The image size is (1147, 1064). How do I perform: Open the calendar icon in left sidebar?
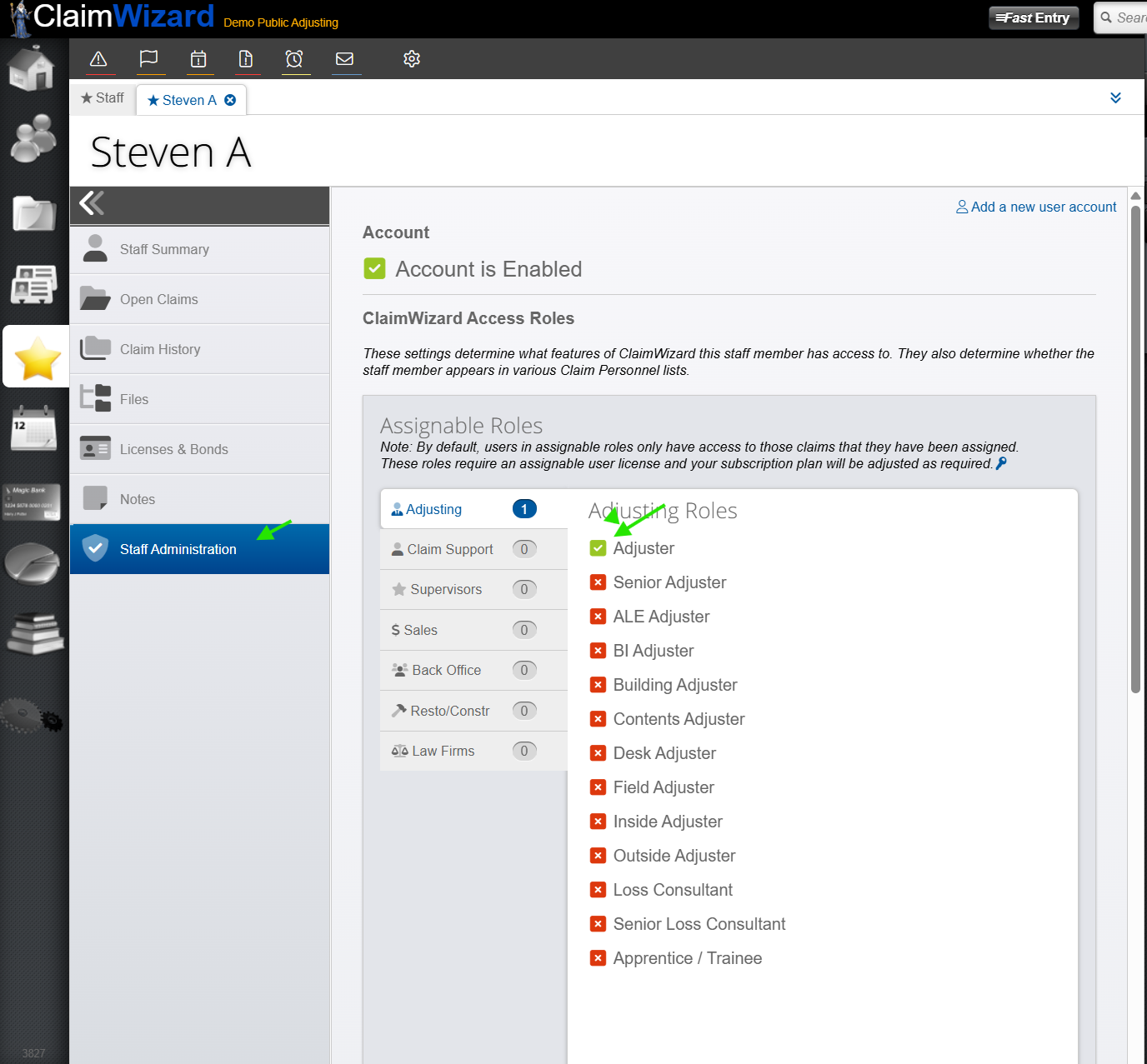click(33, 428)
